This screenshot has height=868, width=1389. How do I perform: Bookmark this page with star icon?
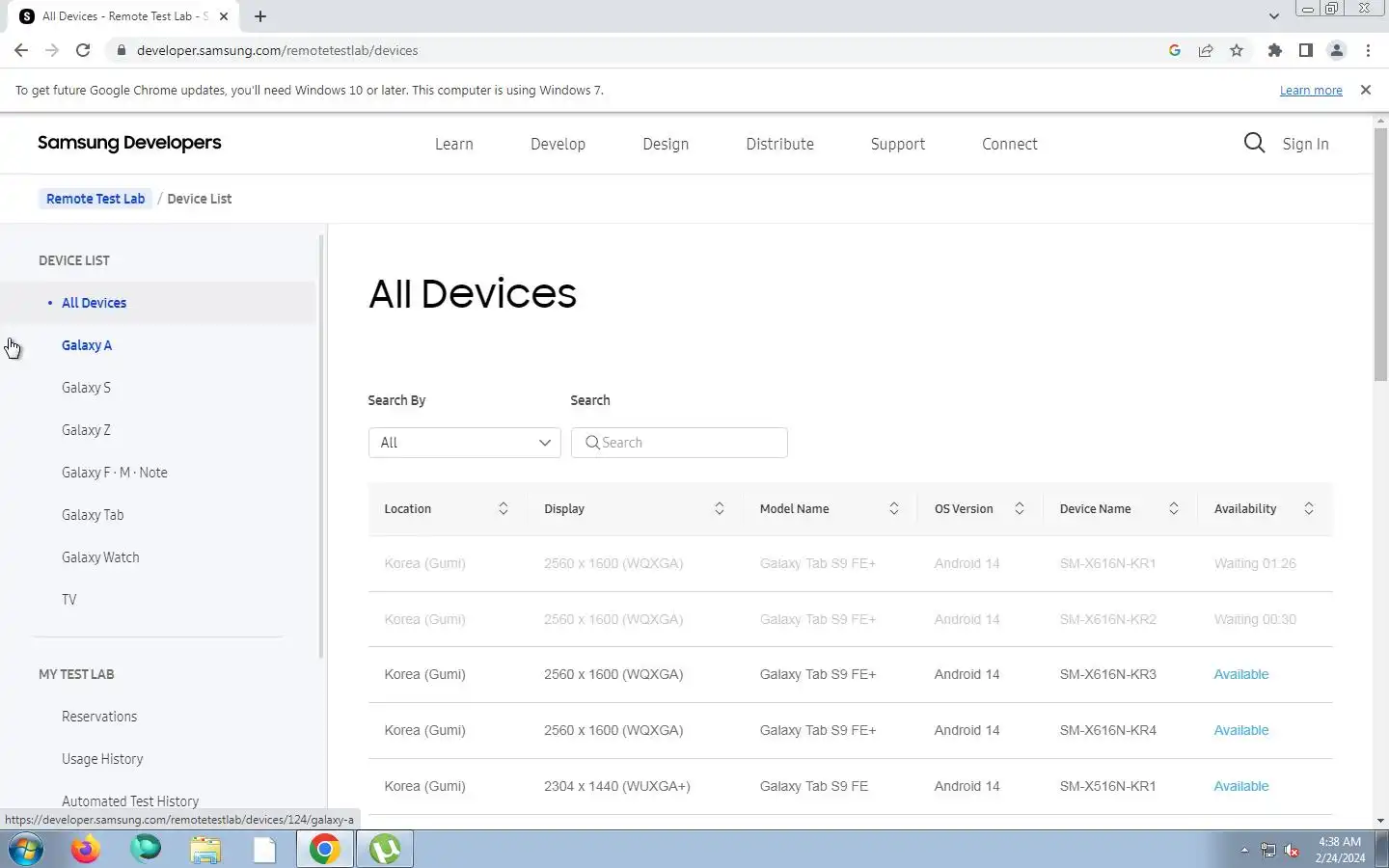pos(1237,50)
